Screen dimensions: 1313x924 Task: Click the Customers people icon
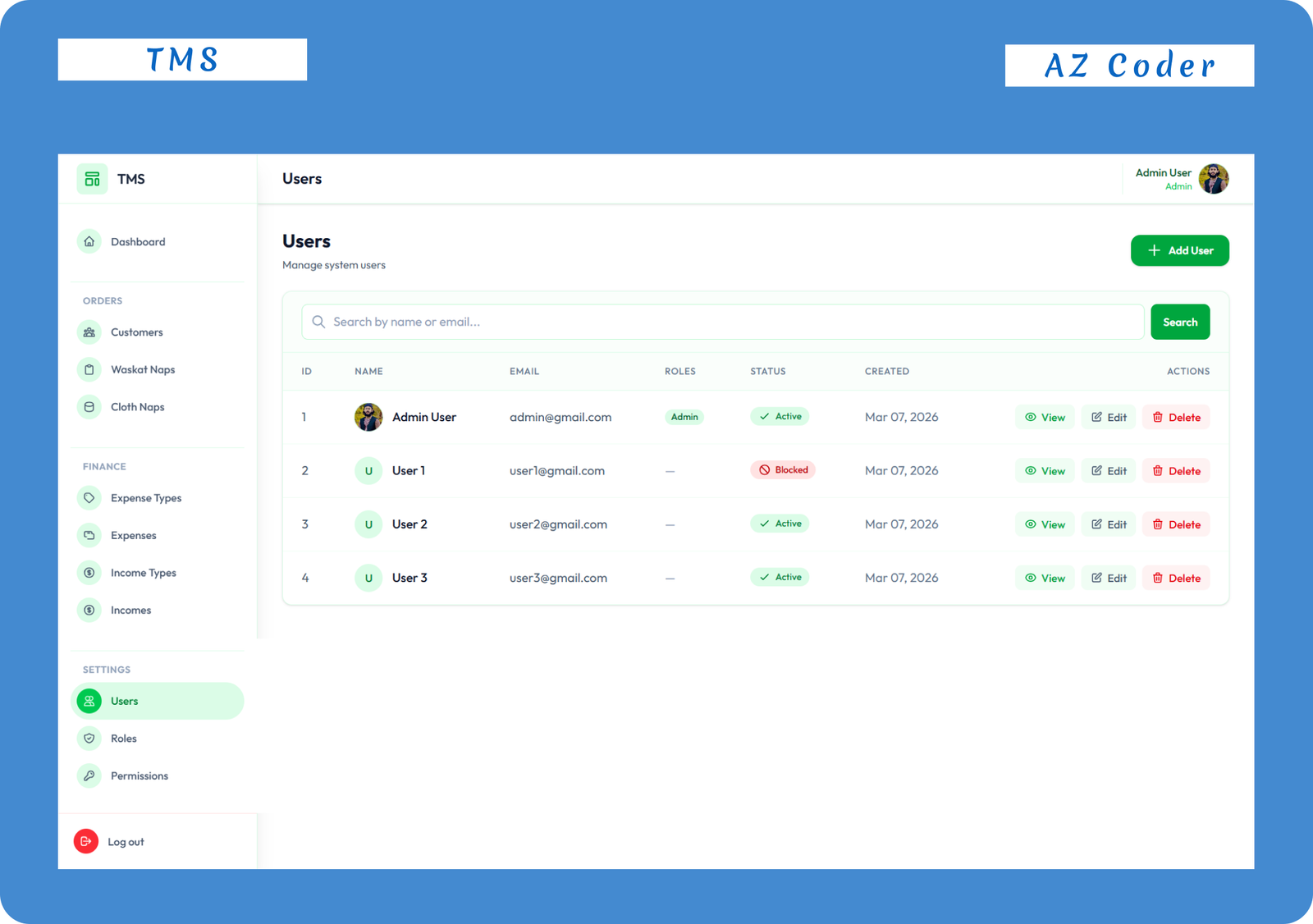point(89,332)
